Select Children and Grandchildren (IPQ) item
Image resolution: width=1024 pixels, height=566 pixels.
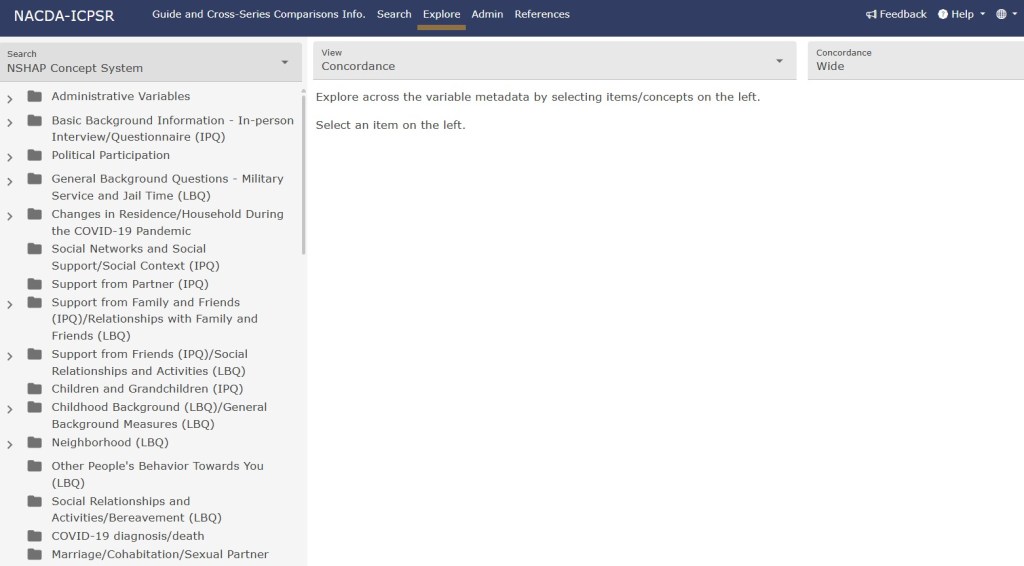pyautogui.click(x=147, y=389)
